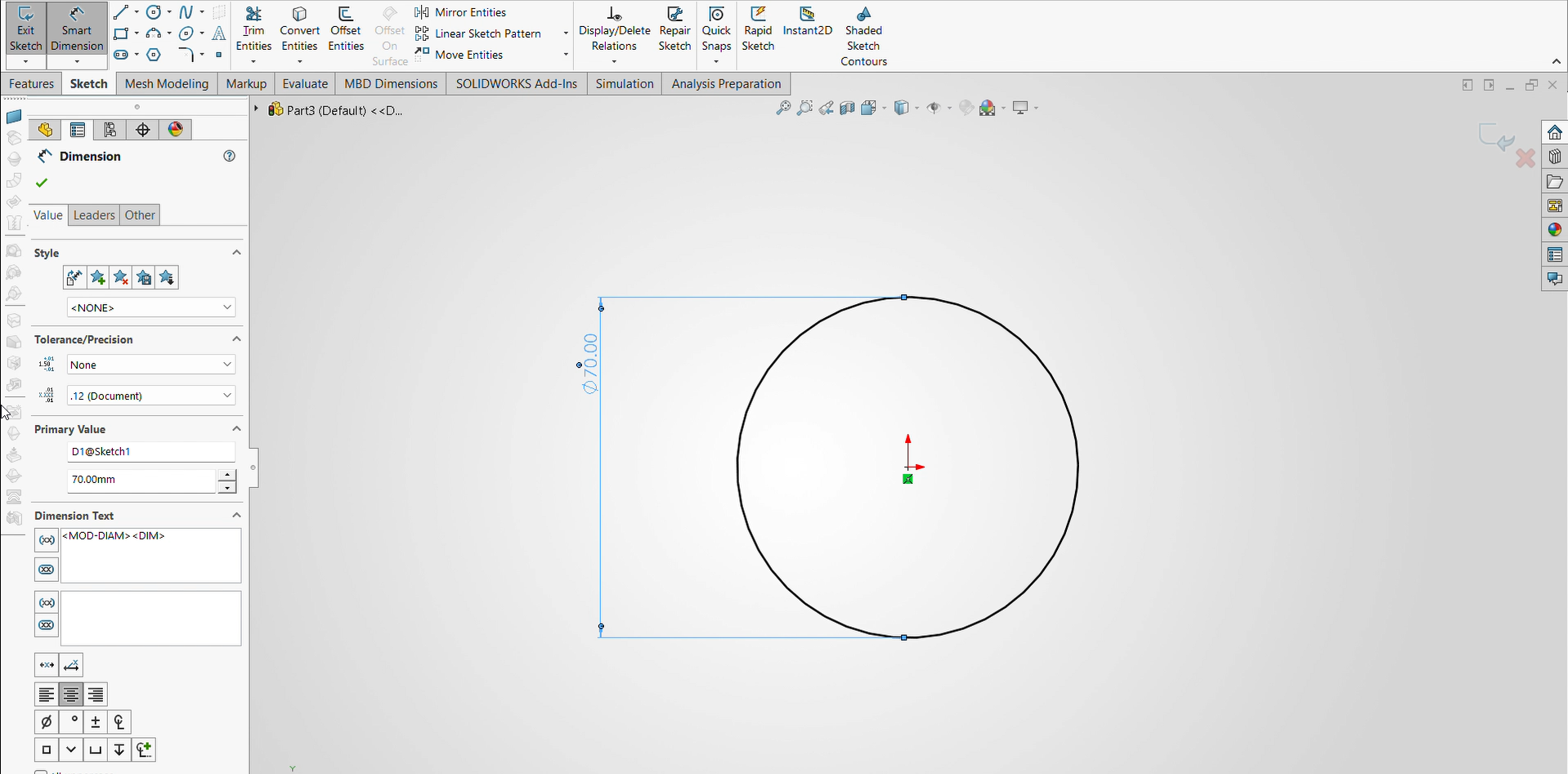1568x774 pixels.
Task: Open DimXpertManager tab icon
Action: [x=143, y=130]
